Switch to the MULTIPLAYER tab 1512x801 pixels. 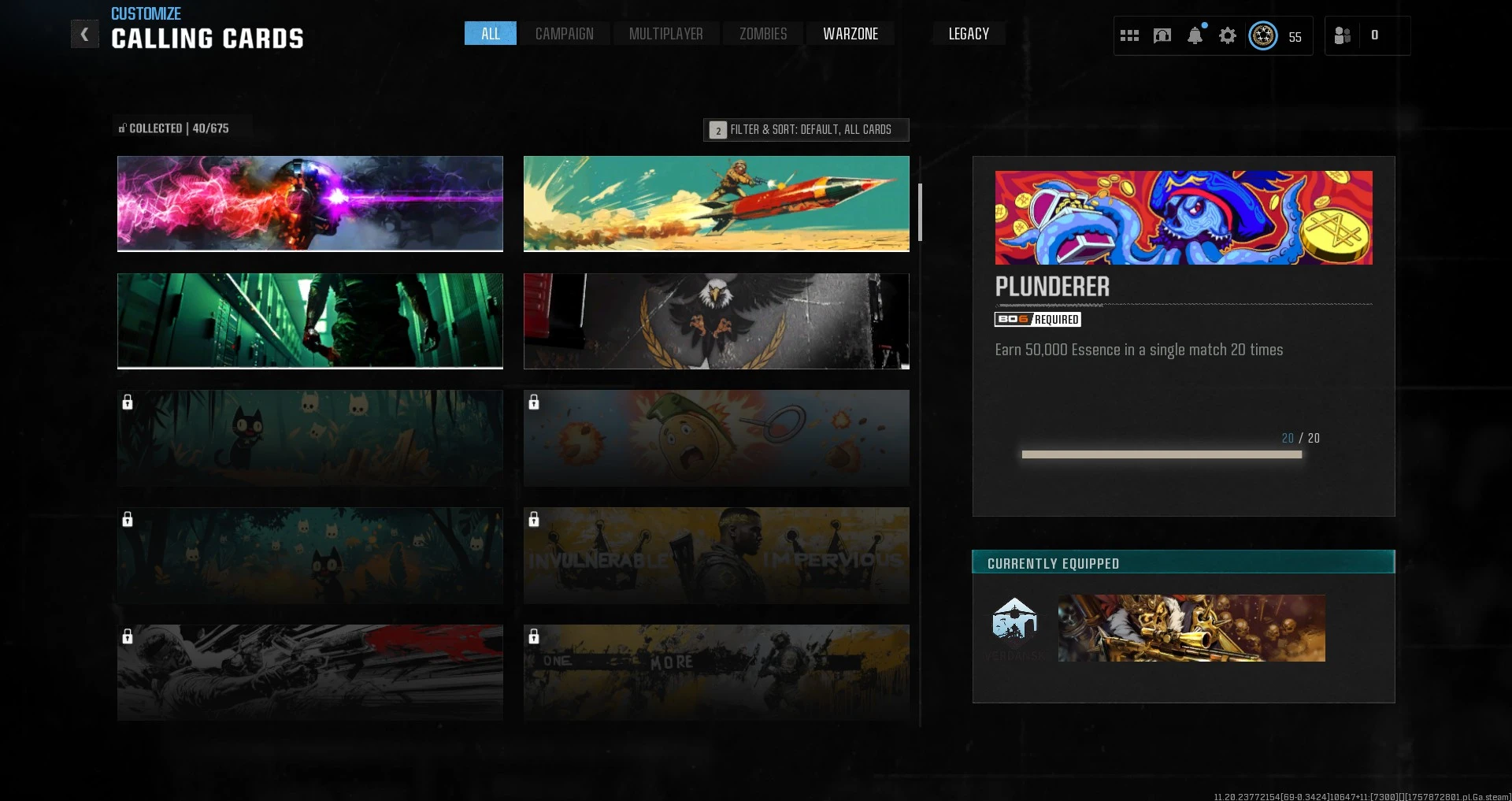click(x=666, y=34)
